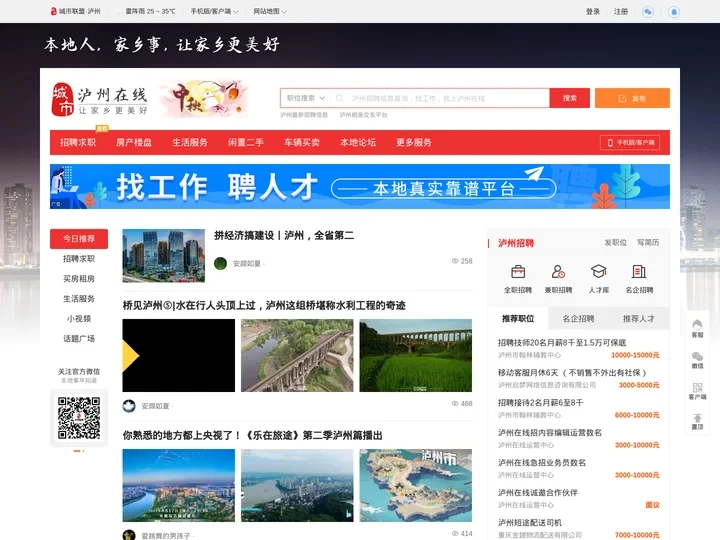Screen dimensions: 720x540
Task: Open the job 招聘技师20名月薪8千至1.5万可保底
Action: (562, 343)
